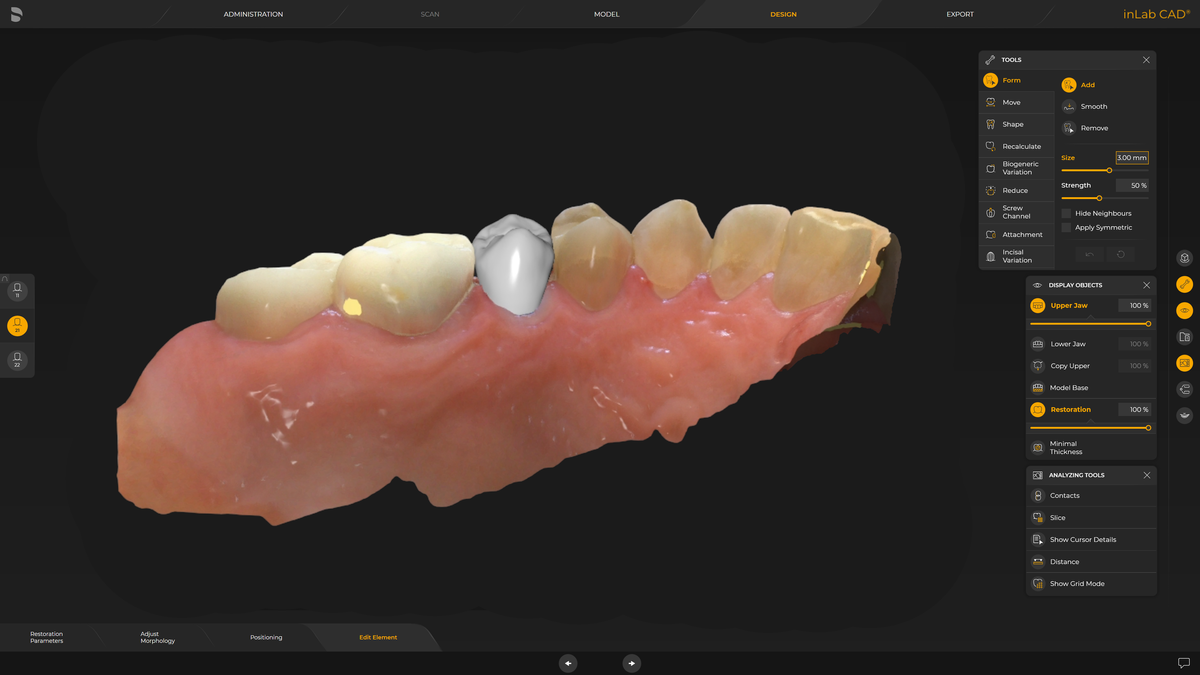Select the Smooth form mode icon
The image size is (1200, 675).
click(x=1069, y=106)
